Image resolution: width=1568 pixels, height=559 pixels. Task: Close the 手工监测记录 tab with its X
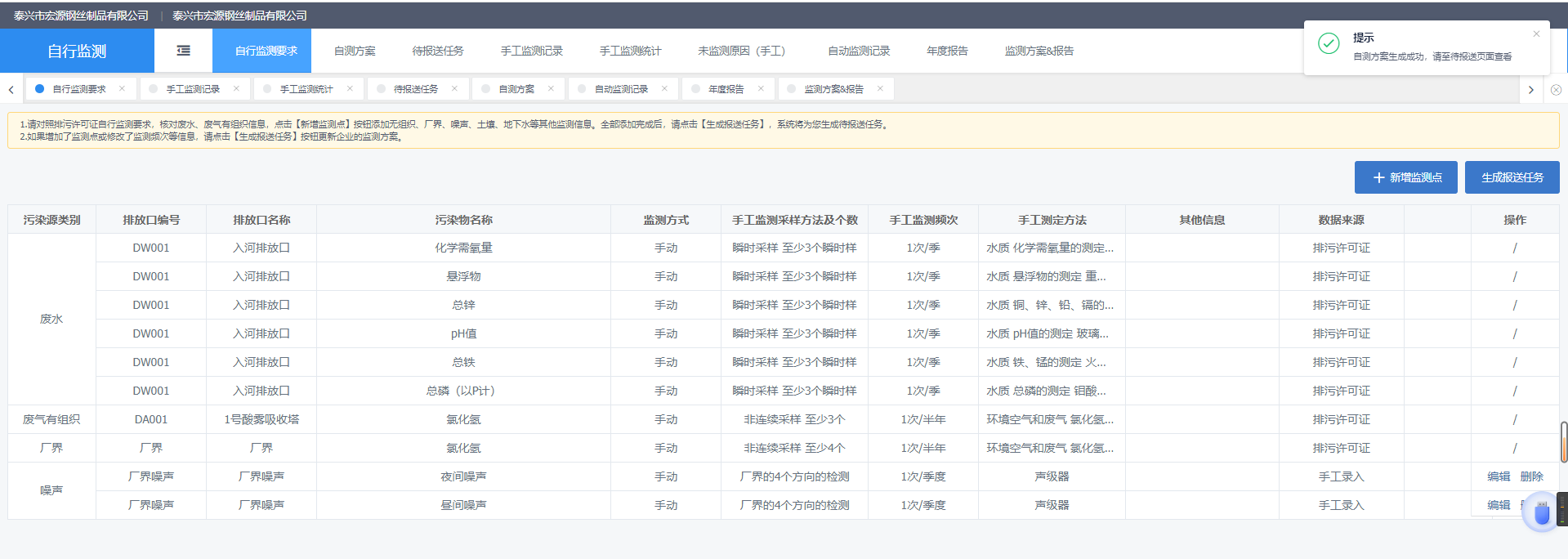pyautogui.click(x=236, y=89)
